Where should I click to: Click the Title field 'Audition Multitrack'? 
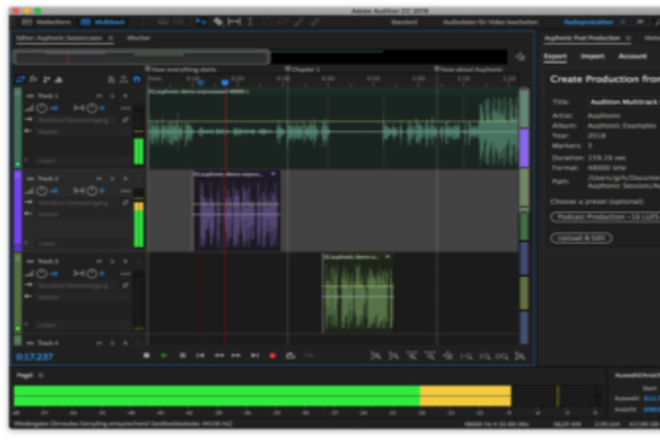tap(624, 102)
